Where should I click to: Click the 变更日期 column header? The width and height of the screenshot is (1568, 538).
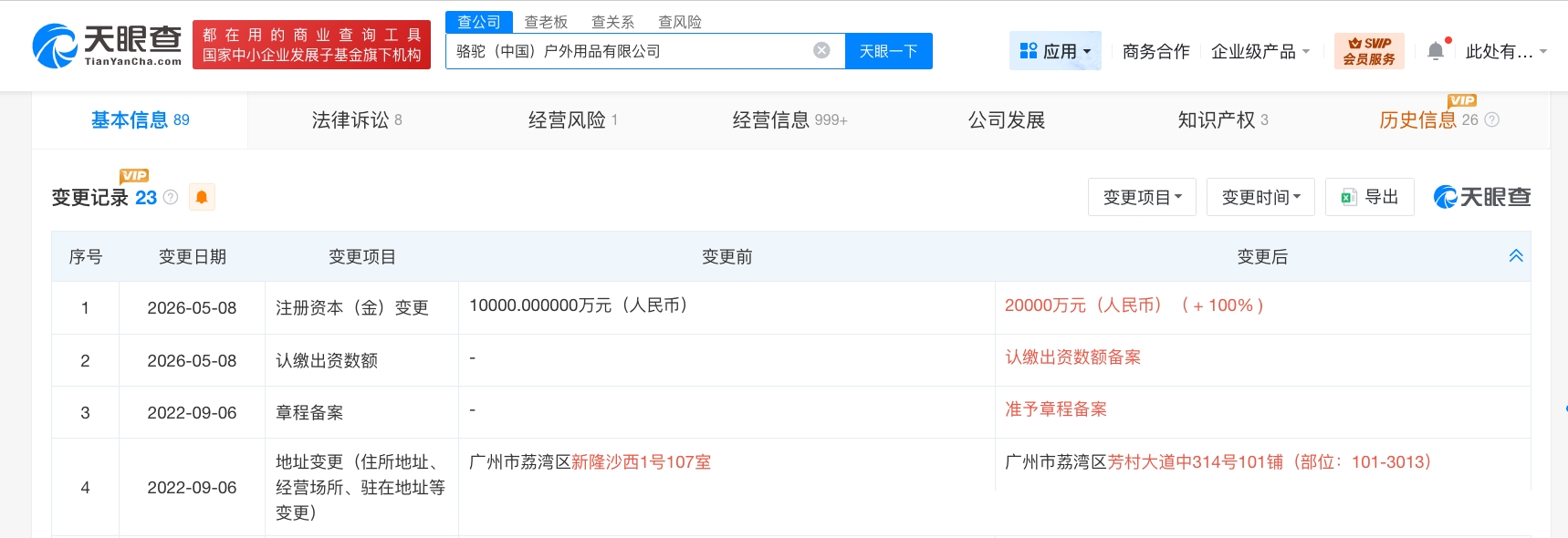pos(192,256)
